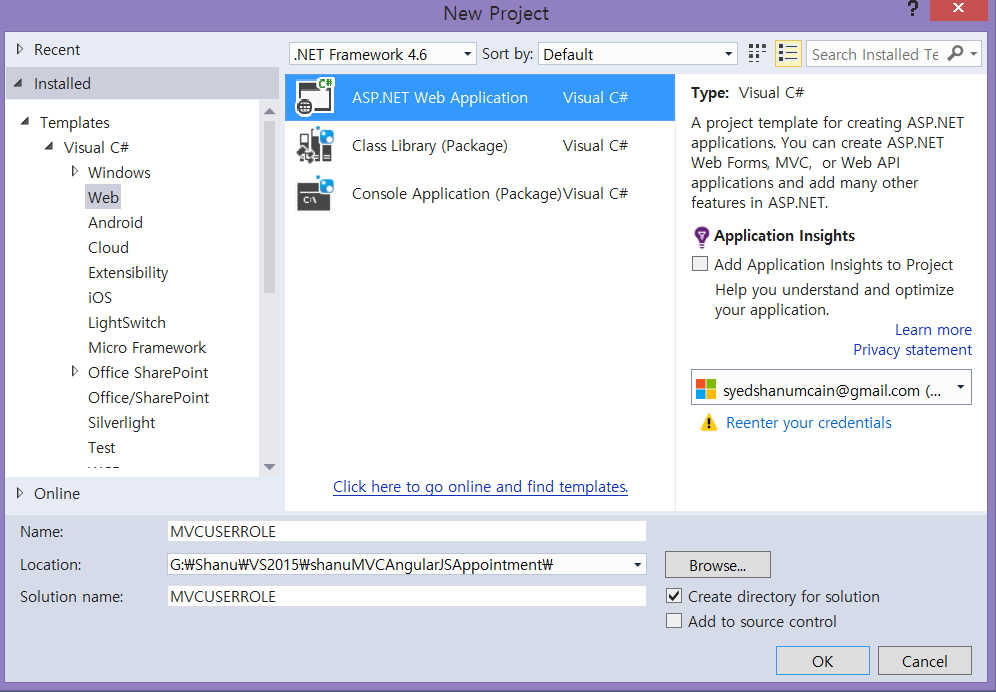Open the Location path dropdown
This screenshot has width=996, height=692.
(637, 564)
